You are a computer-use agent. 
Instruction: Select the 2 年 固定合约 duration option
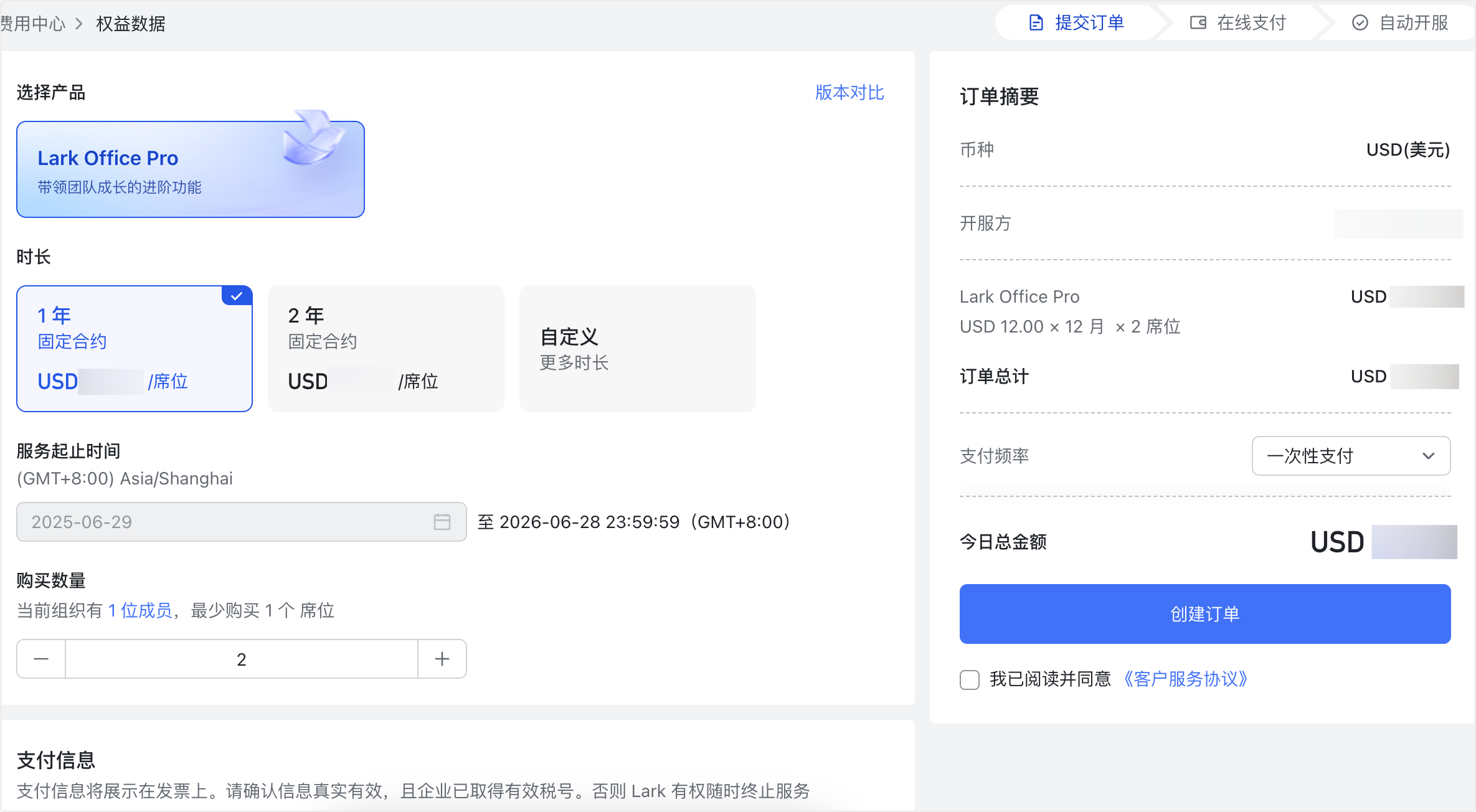[386, 349]
